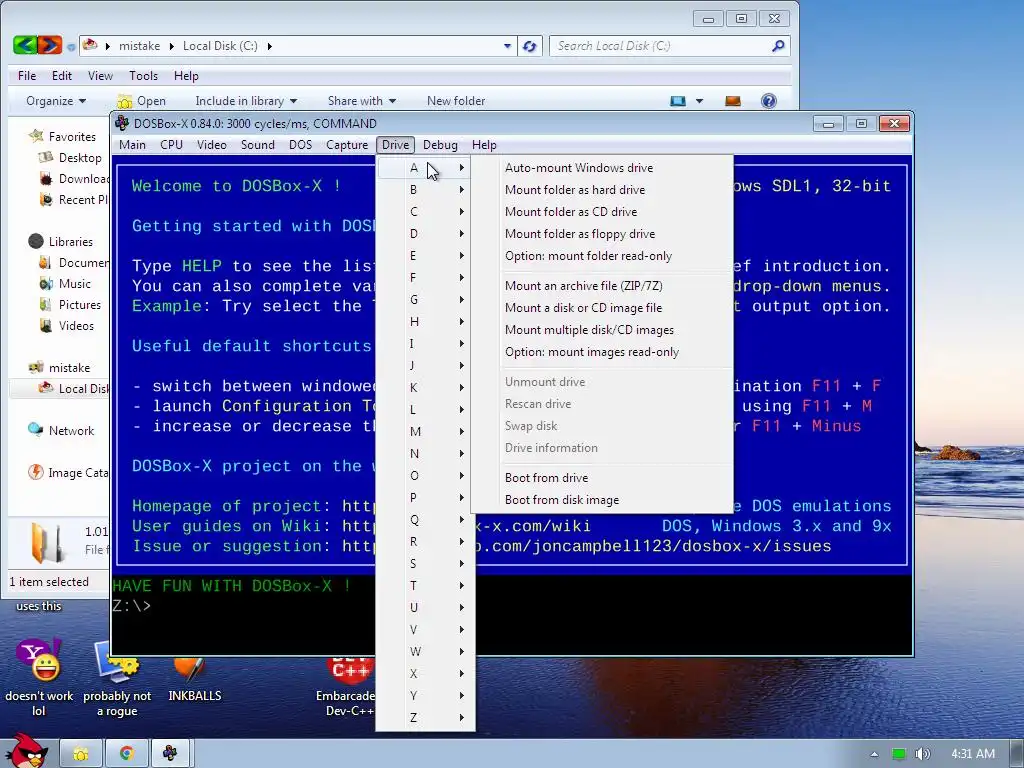Open the Main menu in DOSBox-X
This screenshot has height=768, width=1024.
133,145
